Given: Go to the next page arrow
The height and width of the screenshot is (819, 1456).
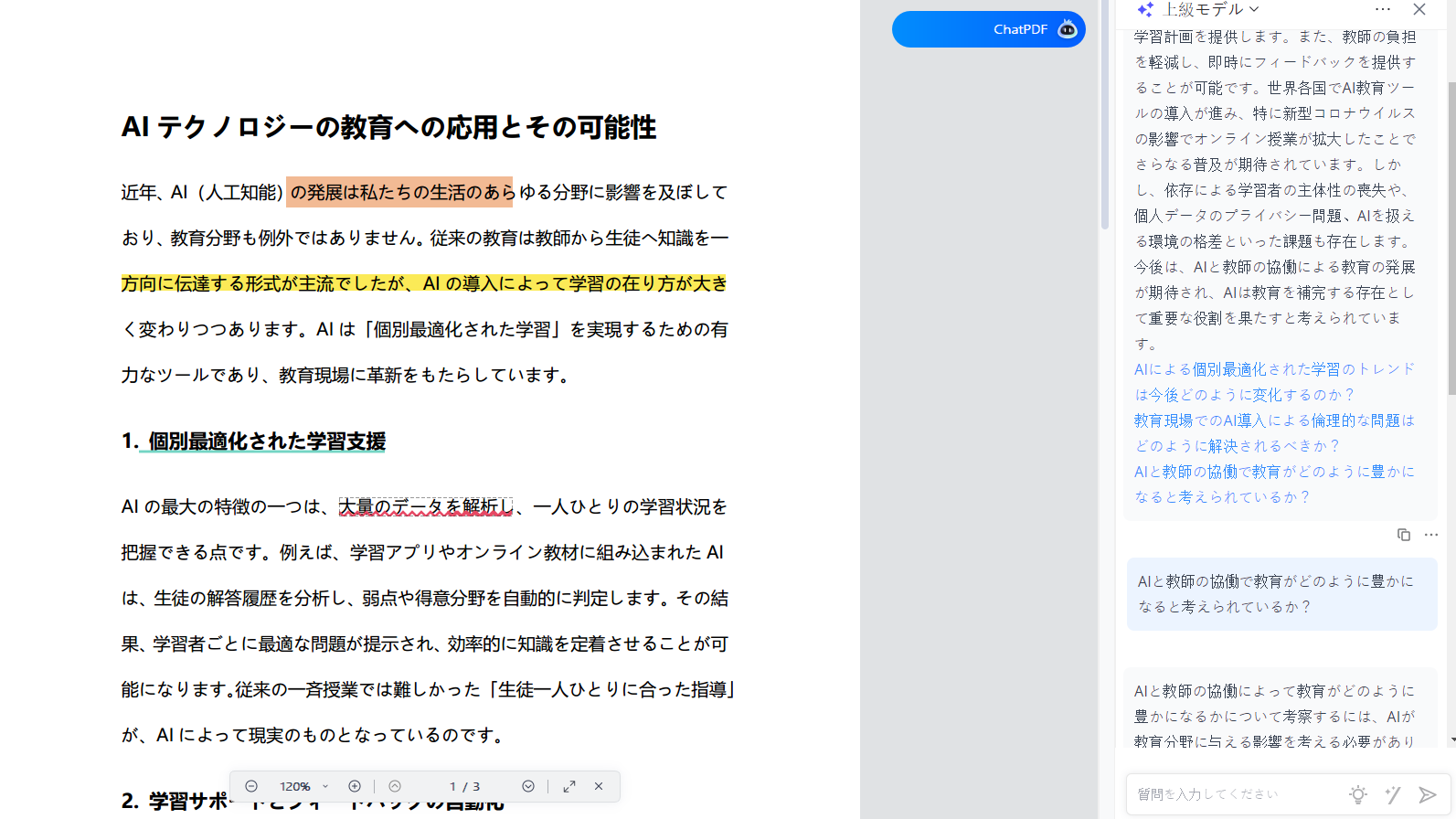Looking at the screenshot, I should pyautogui.click(x=528, y=786).
